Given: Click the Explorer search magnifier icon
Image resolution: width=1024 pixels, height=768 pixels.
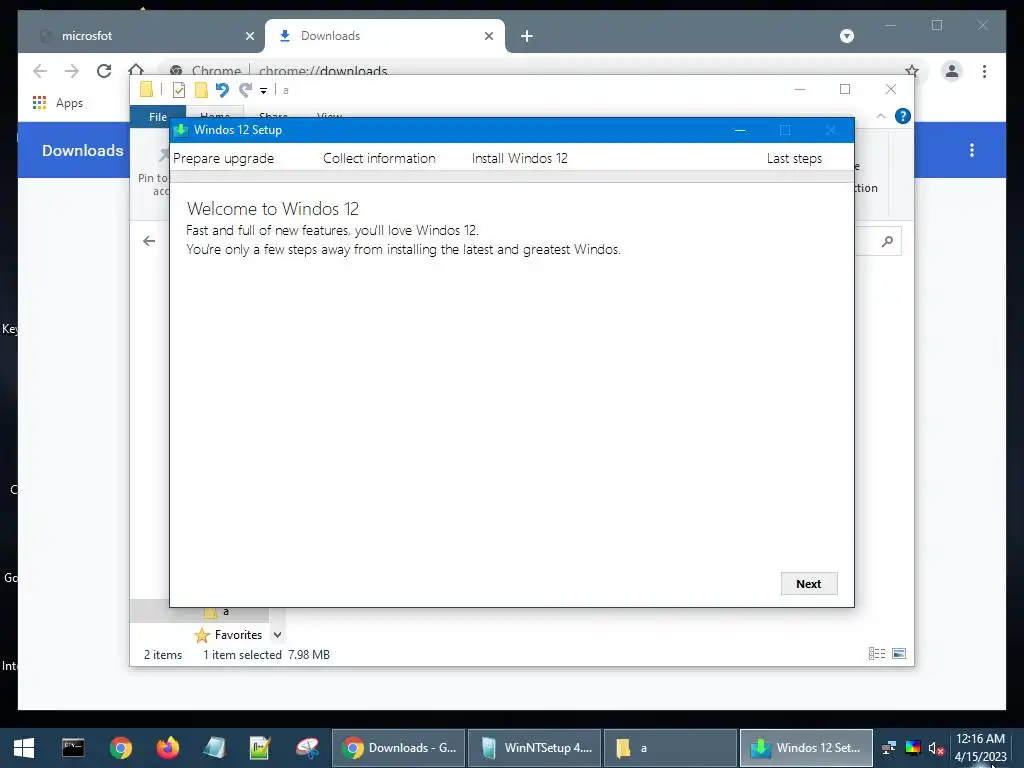Looking at the screenshot, I should coord(887,242).
